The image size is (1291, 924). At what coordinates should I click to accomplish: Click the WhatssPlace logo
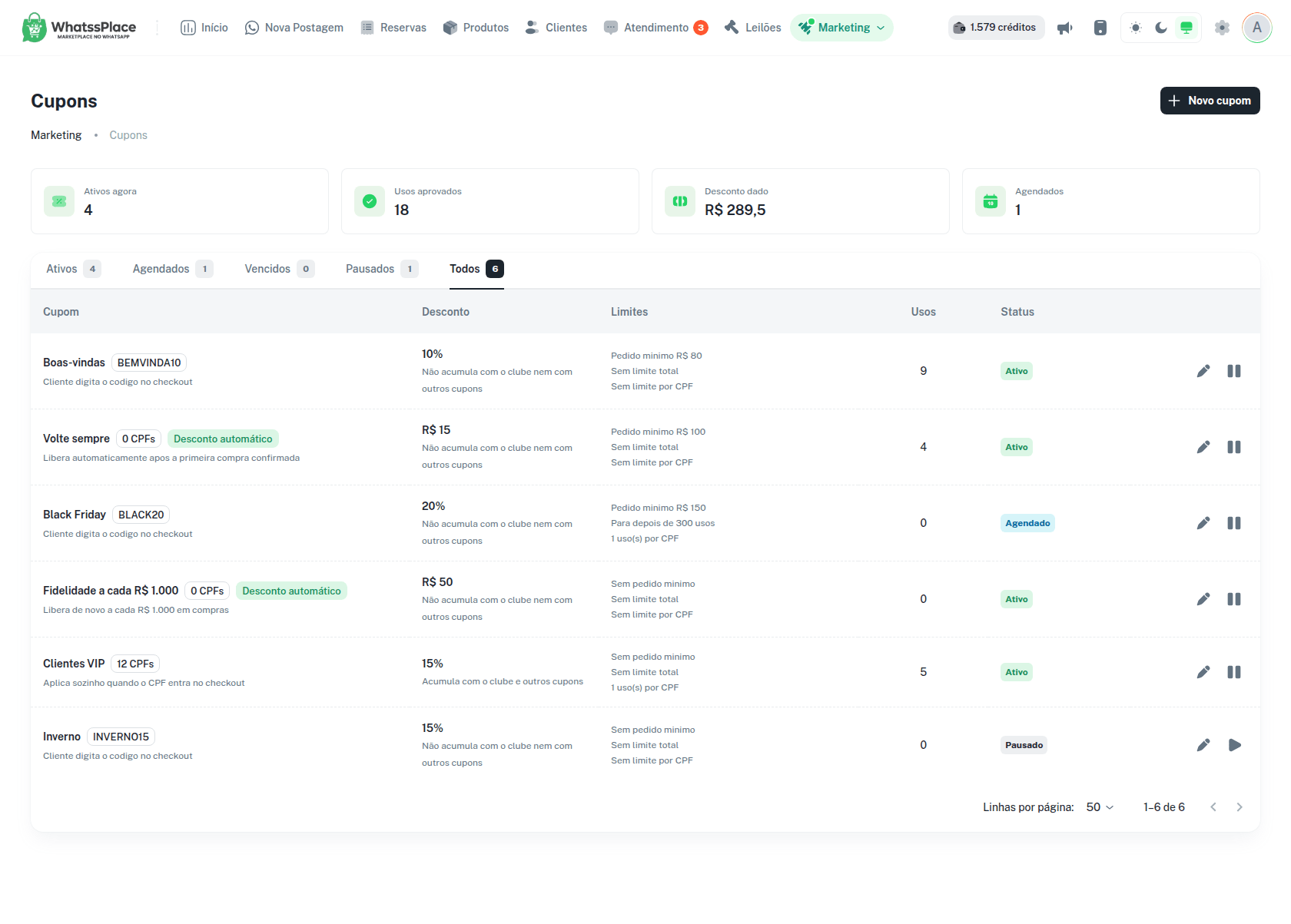(79, 28)
